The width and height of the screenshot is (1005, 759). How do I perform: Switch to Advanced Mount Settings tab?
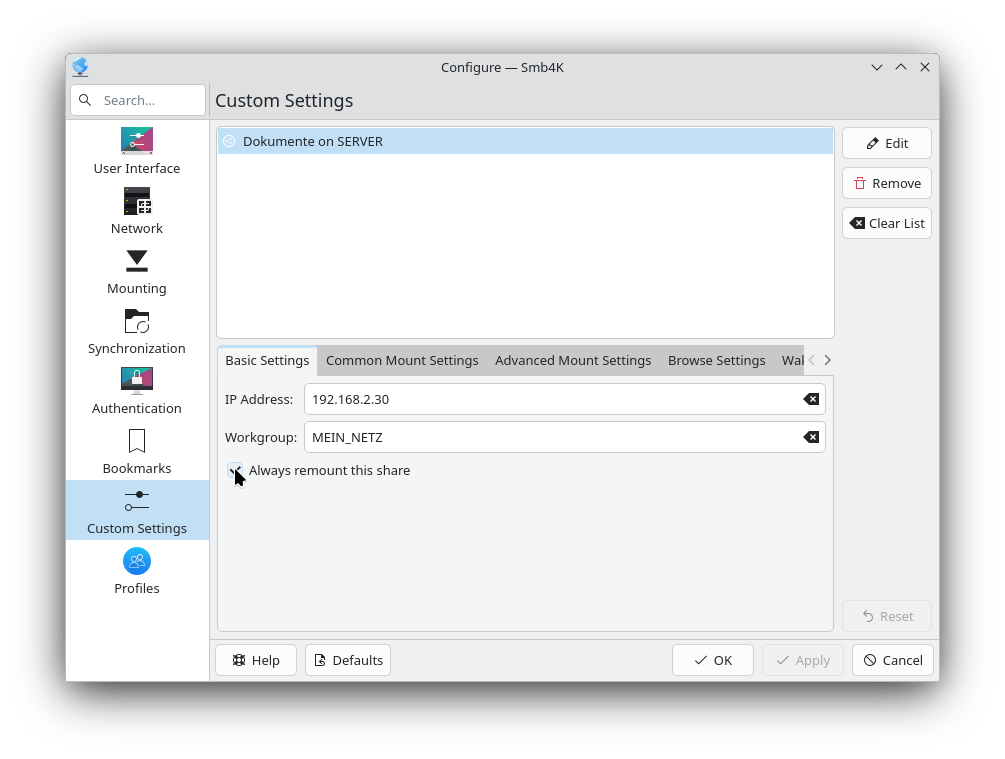tap(573, 360)
